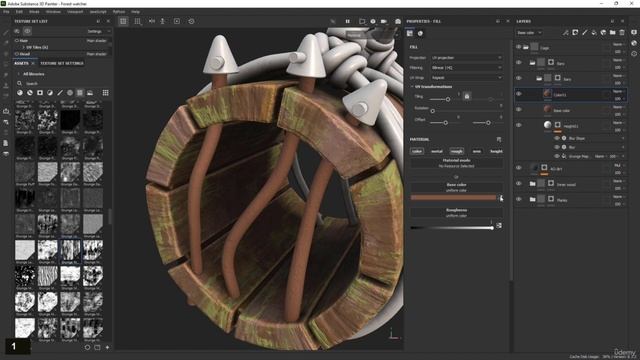Filter assets by brushes line icon
Screen dimensions: 640x360
[x=60, y=93]
